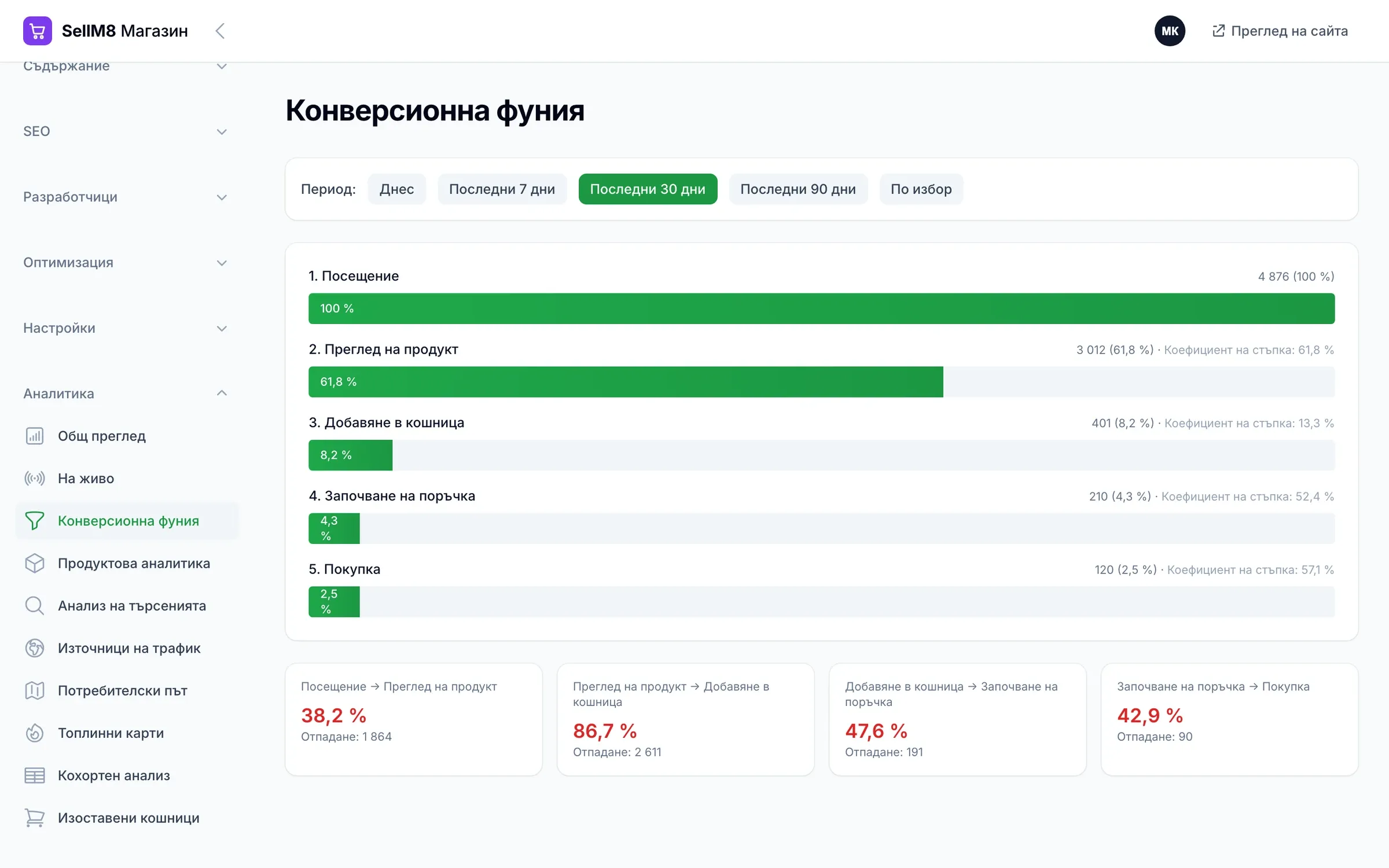Image resolution: width=1389 pixels, height=868 pixels.
Task: Open Изоставени кошници cart icon
Action: [35, 818]
